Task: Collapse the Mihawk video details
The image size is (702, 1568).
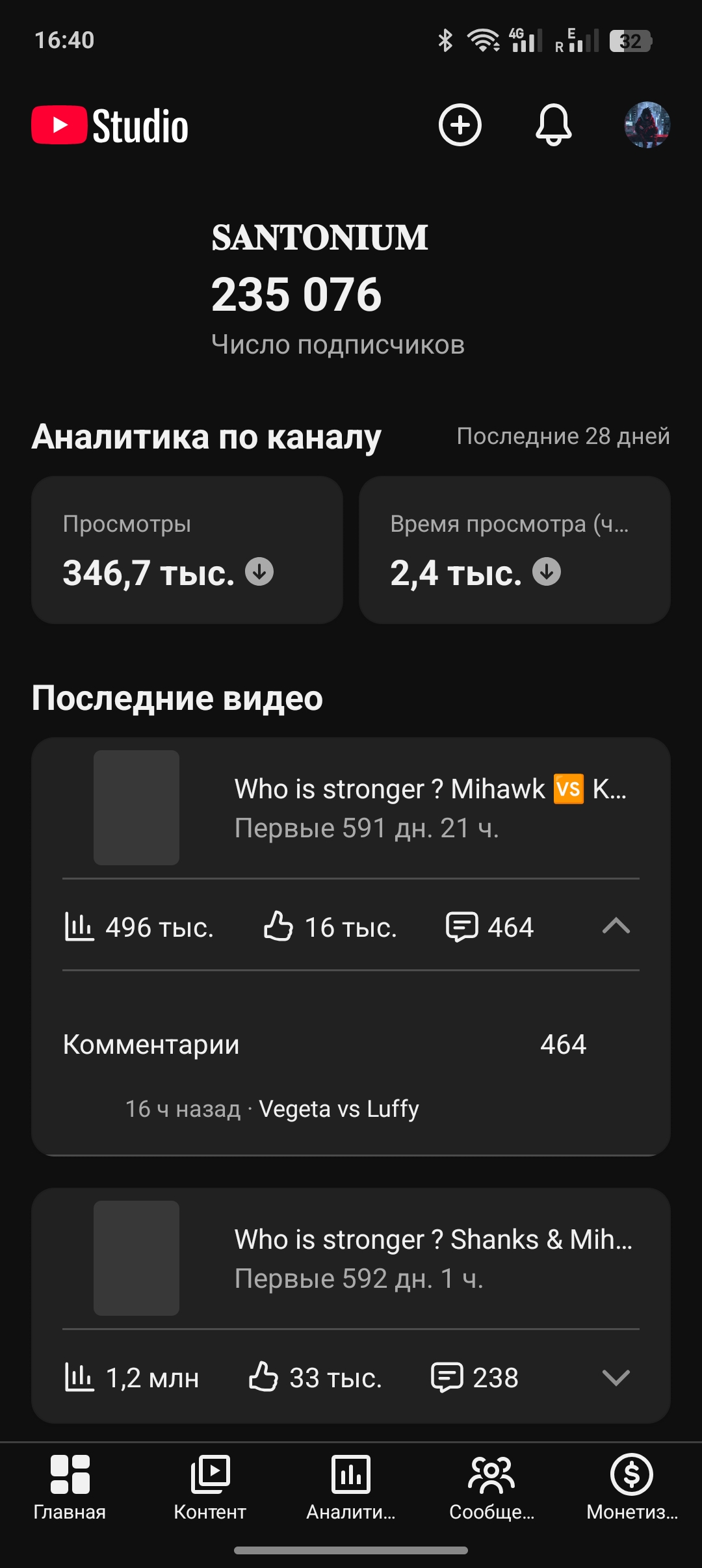Action: tap(616, 926)
